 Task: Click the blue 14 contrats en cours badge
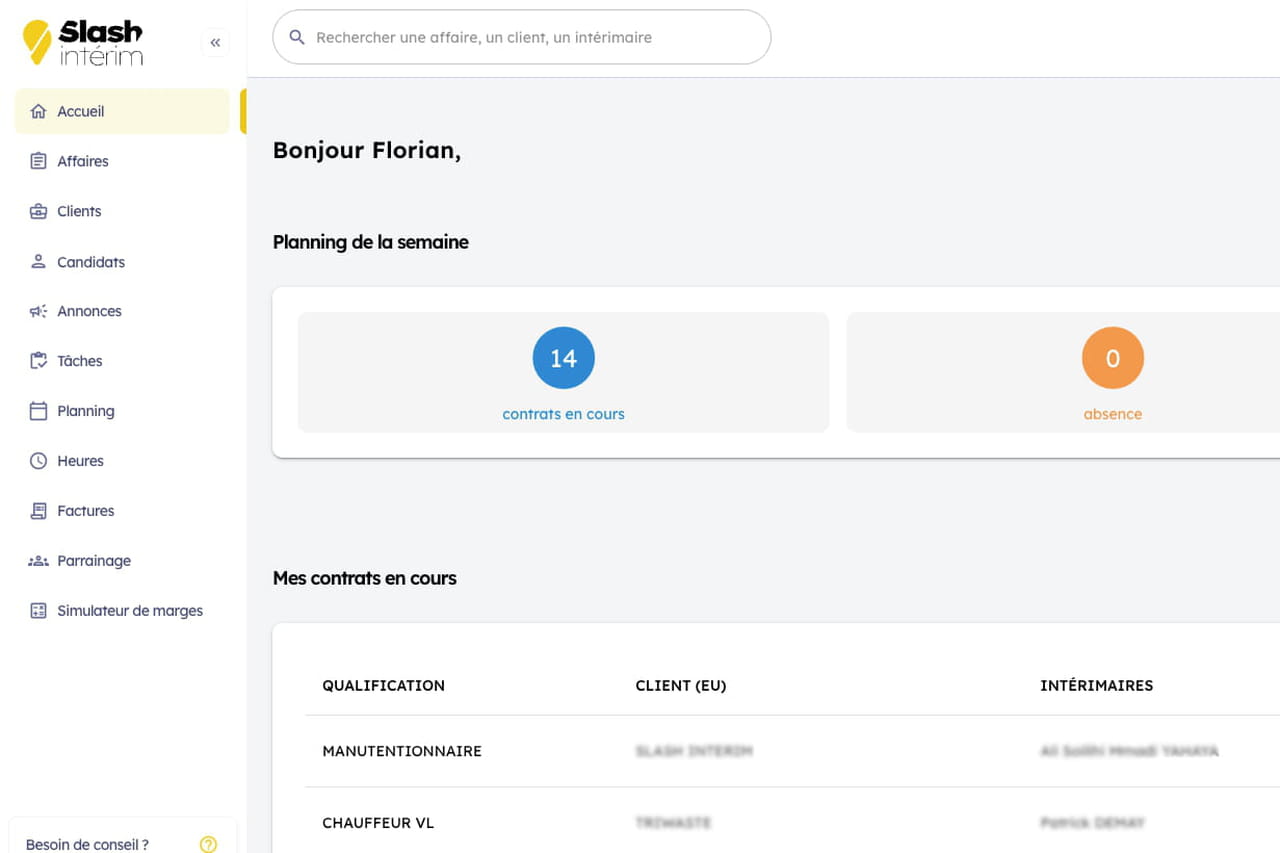coord(563,357)
